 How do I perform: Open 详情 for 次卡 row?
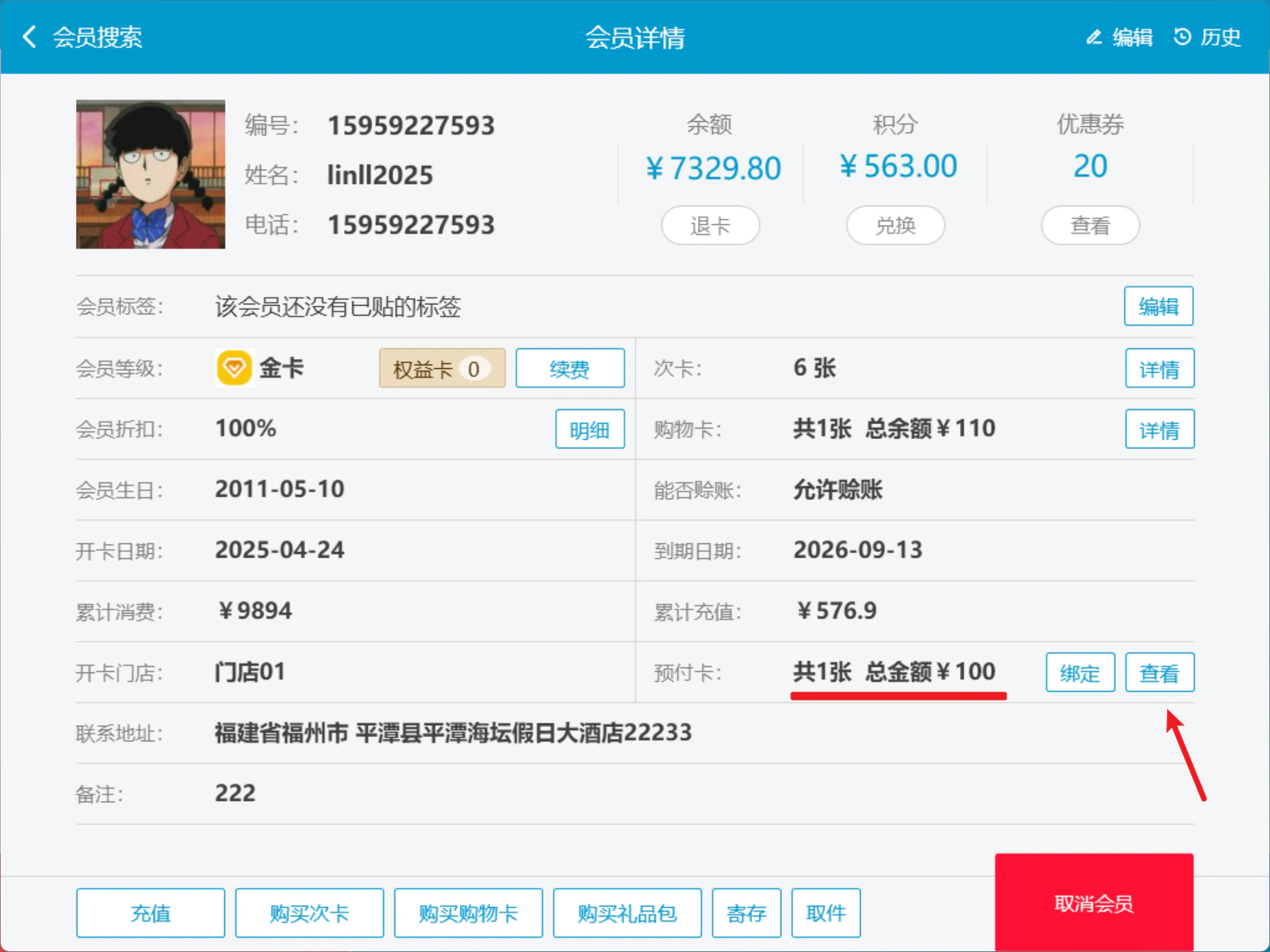[1159, 368]
